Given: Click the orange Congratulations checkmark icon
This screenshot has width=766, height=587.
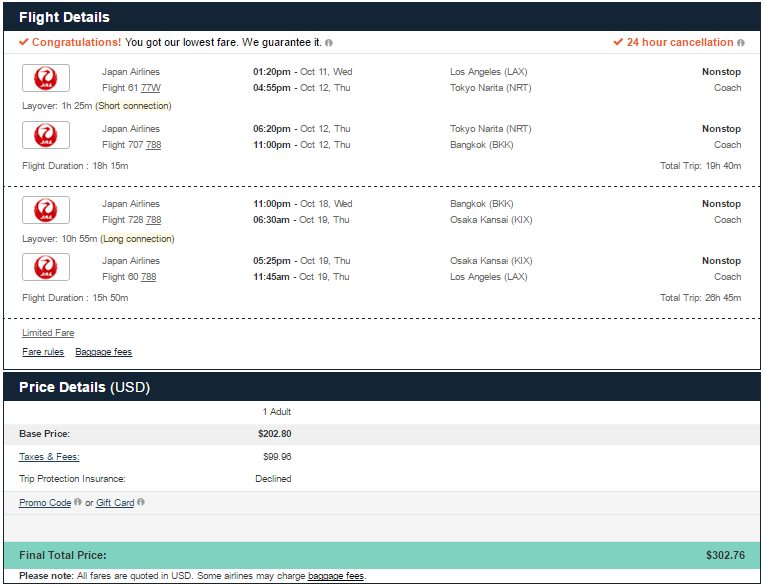Looking at the screenshot, I should [x=23, y=42].
